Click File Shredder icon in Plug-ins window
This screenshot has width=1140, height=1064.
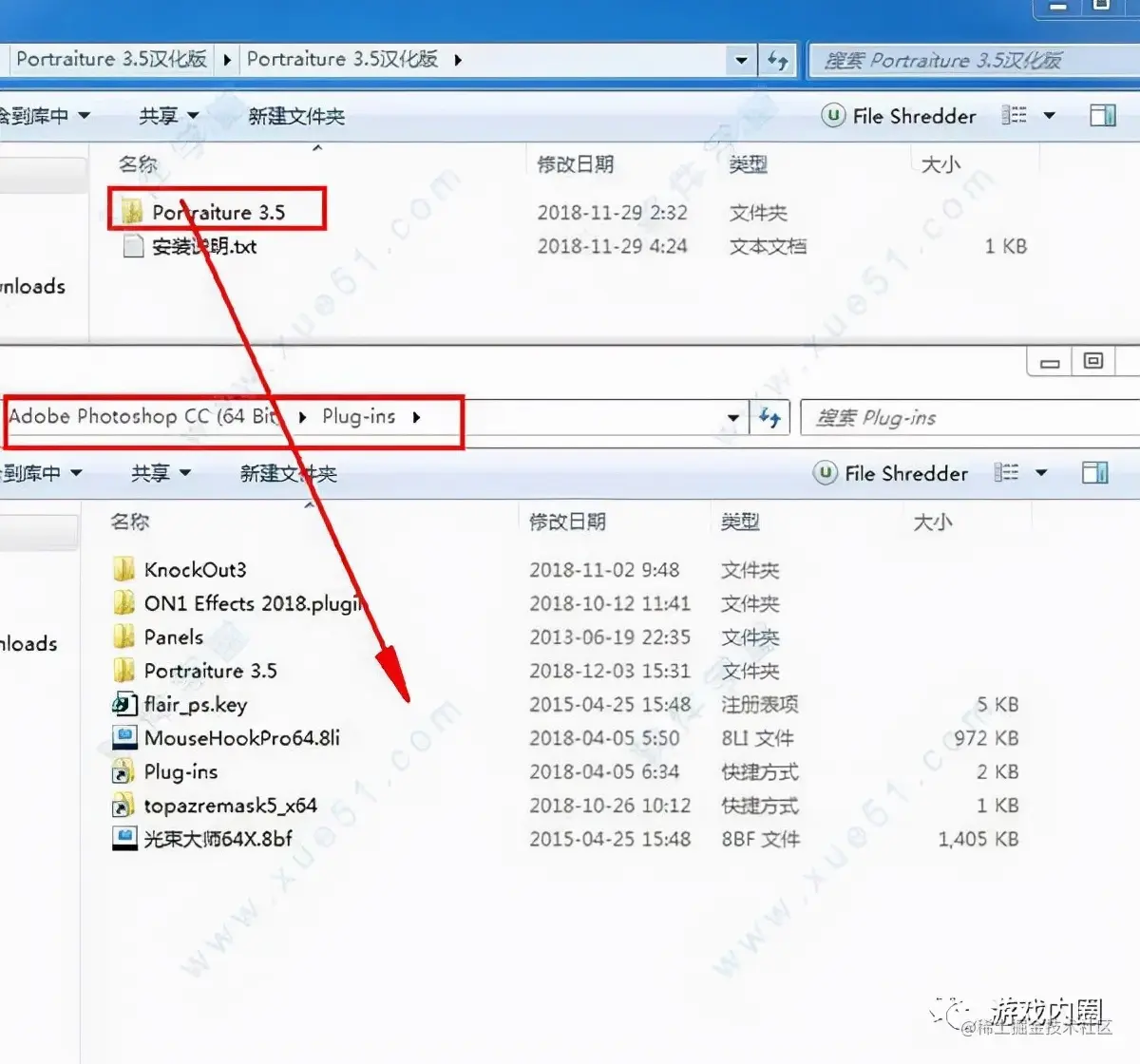(x=826, y=473)
